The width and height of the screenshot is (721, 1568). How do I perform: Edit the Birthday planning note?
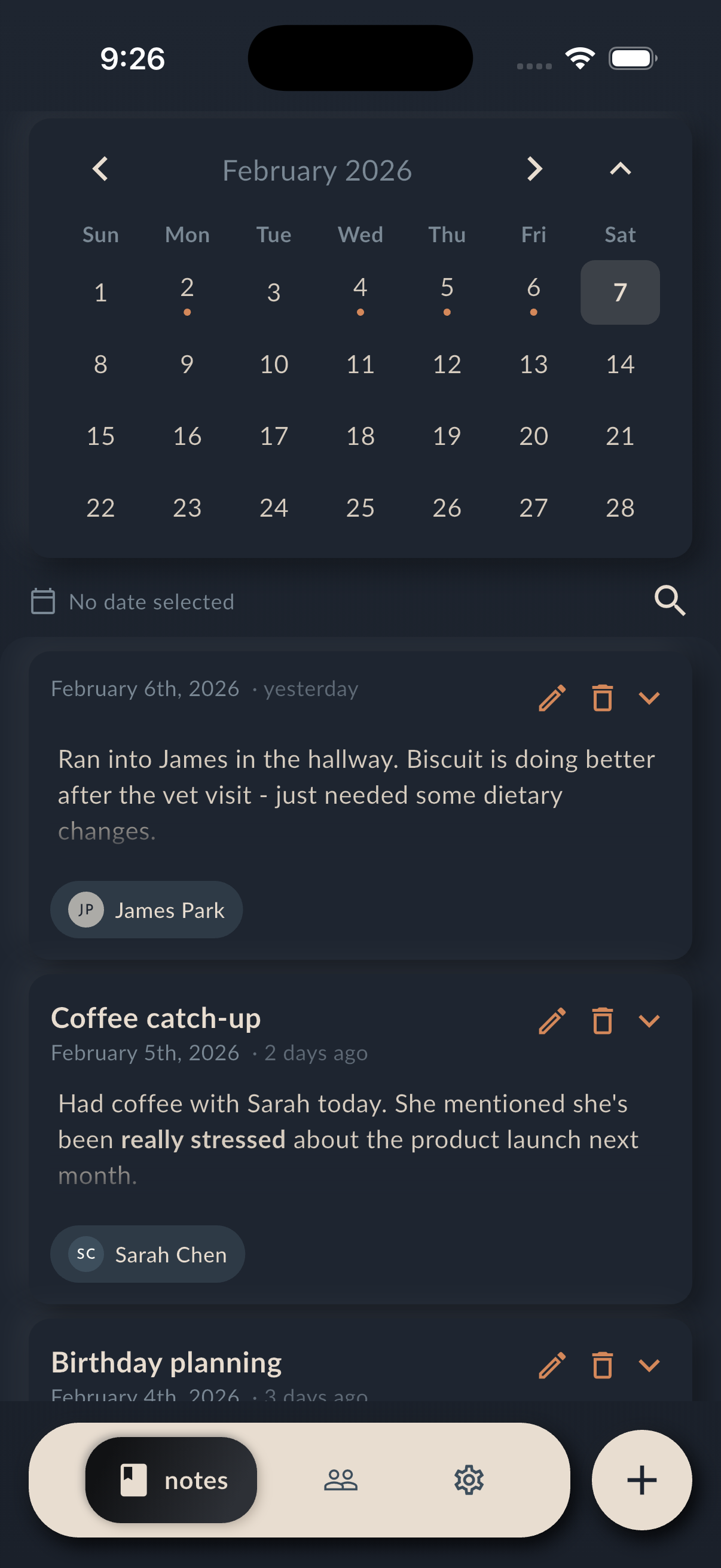pyautogui.click(x=552, y=1365)
